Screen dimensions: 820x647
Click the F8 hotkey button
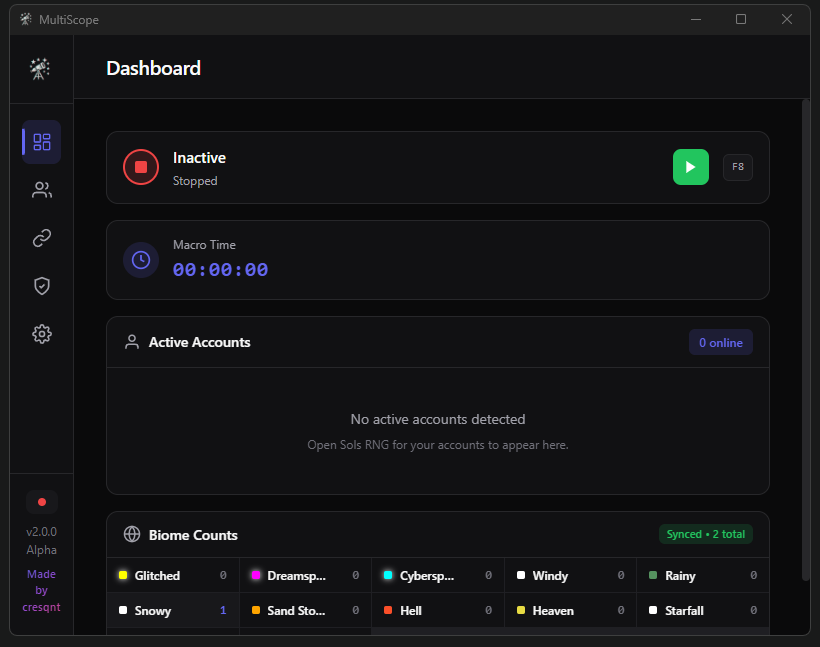click(738, 167)
